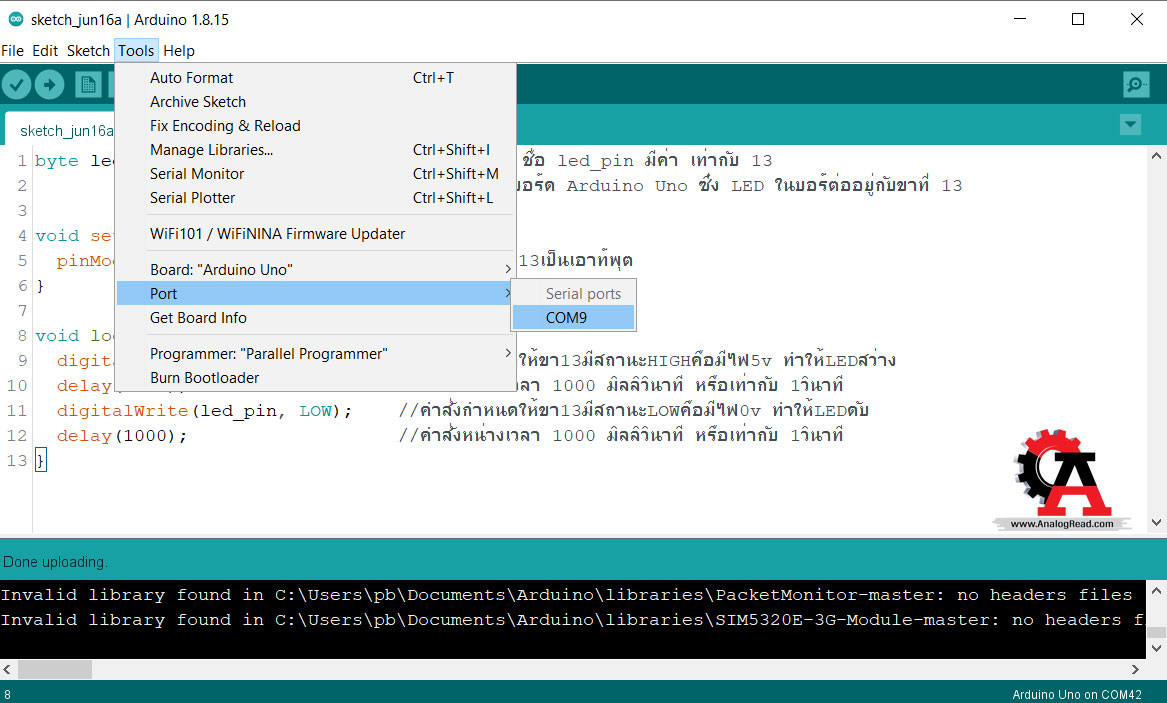Open WiFi101 / WiFiNINA Firmware Updater

(316, 234)
